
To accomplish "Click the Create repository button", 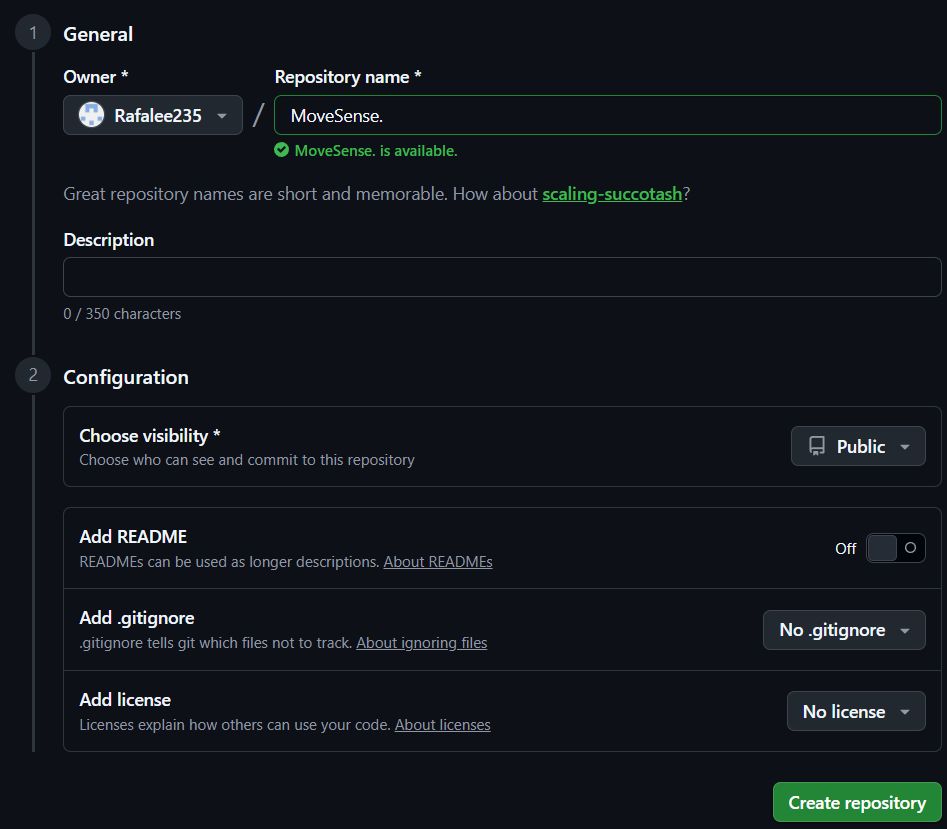I will click(857, 802).
